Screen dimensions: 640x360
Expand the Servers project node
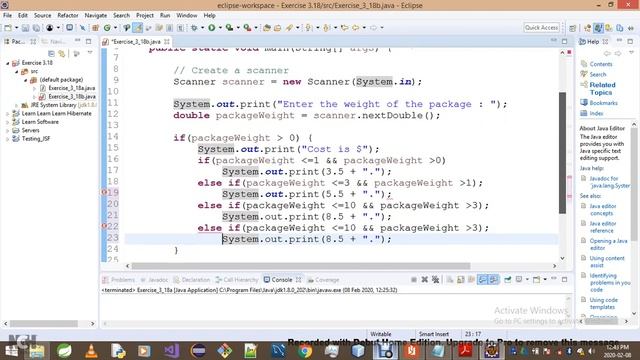pos(7,131)
